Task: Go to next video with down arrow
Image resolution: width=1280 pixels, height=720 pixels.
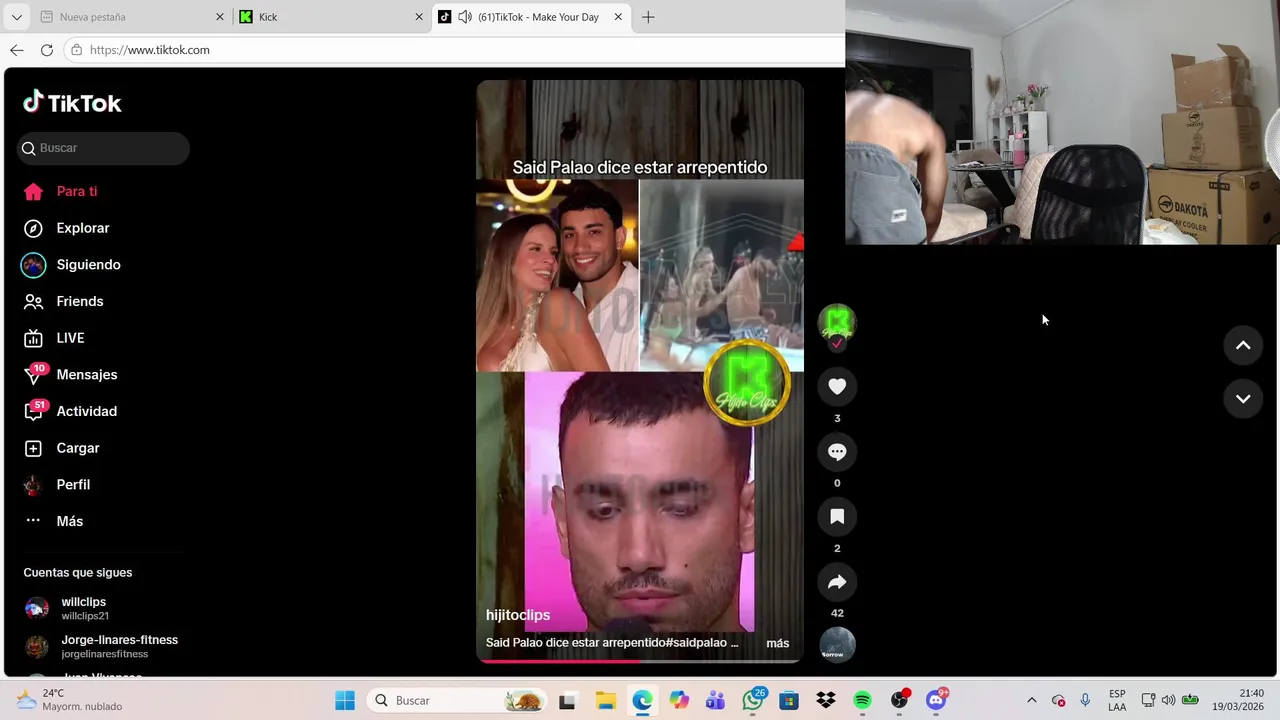Action: tap(1243, 398)
